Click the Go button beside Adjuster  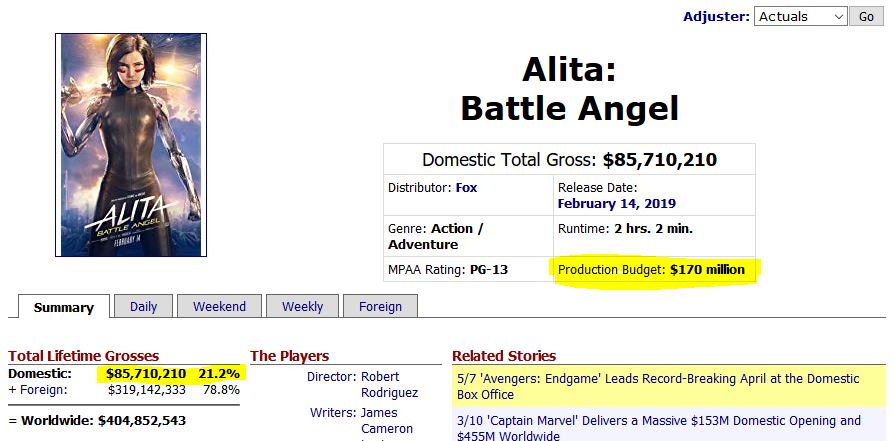pyautogui.click(x=866, y=17)
